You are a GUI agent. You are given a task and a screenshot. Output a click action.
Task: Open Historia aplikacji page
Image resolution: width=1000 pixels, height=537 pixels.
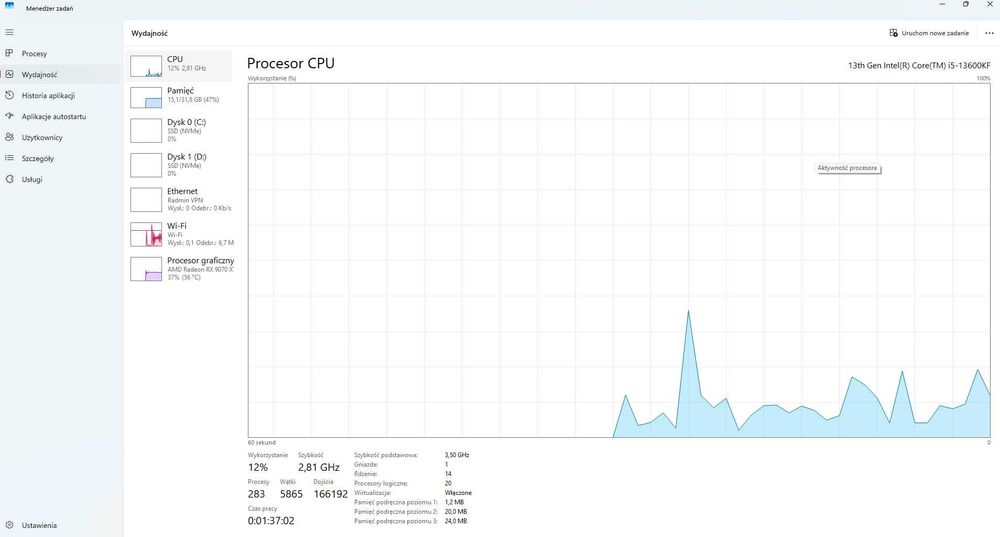point(48,96)
